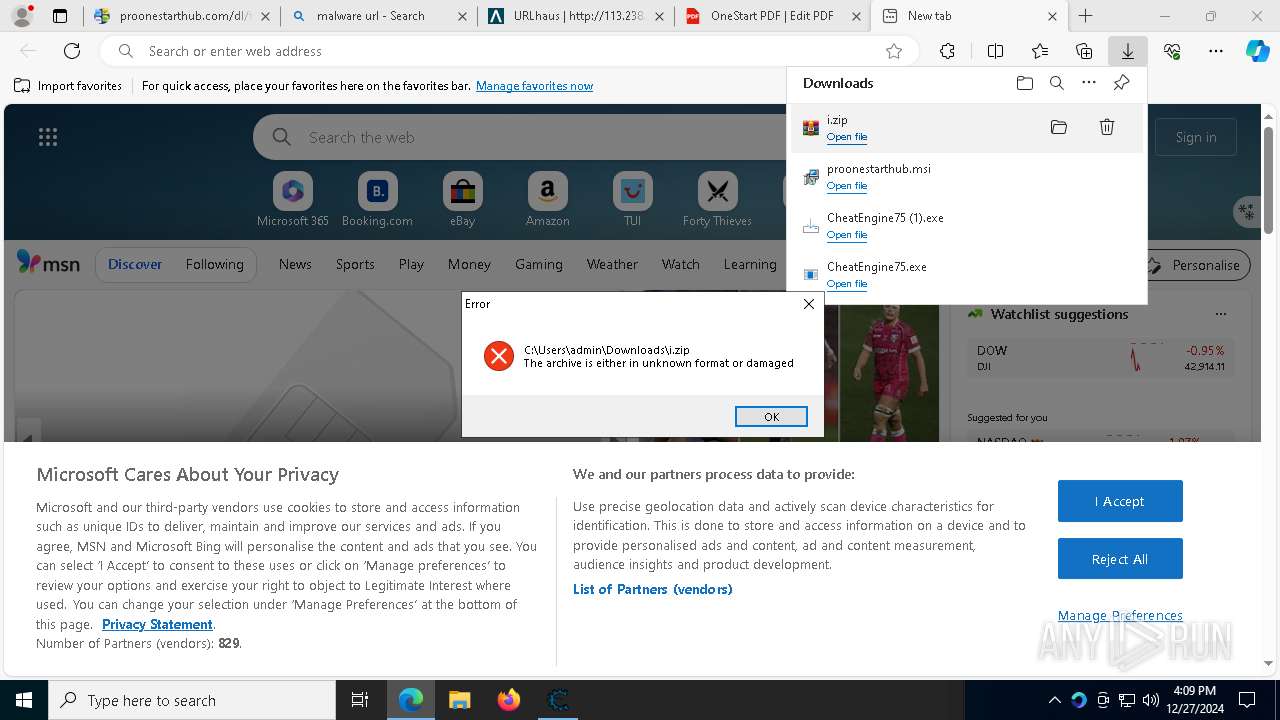Switch to the URLhaus tab
Viewport: 1280px width, 720px height.
575,16
